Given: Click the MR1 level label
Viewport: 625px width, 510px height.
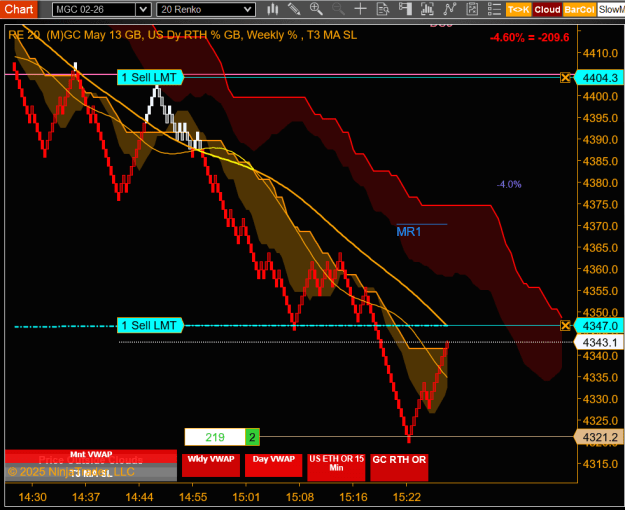Looking at the screenshot, I should point(409,232).
